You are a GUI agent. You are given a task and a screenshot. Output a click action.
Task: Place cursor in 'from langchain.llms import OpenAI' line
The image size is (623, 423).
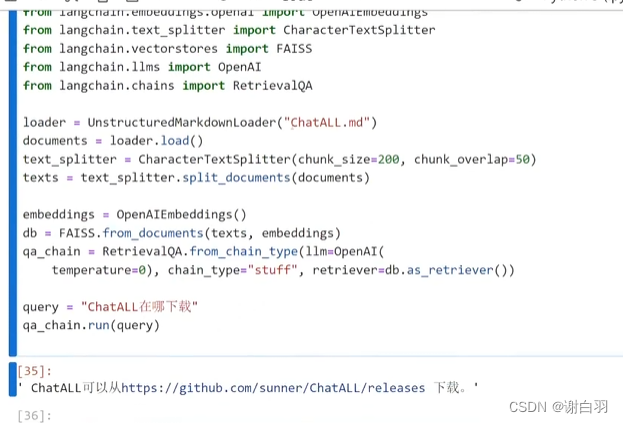pyautogui.click(x=142, y=67)
